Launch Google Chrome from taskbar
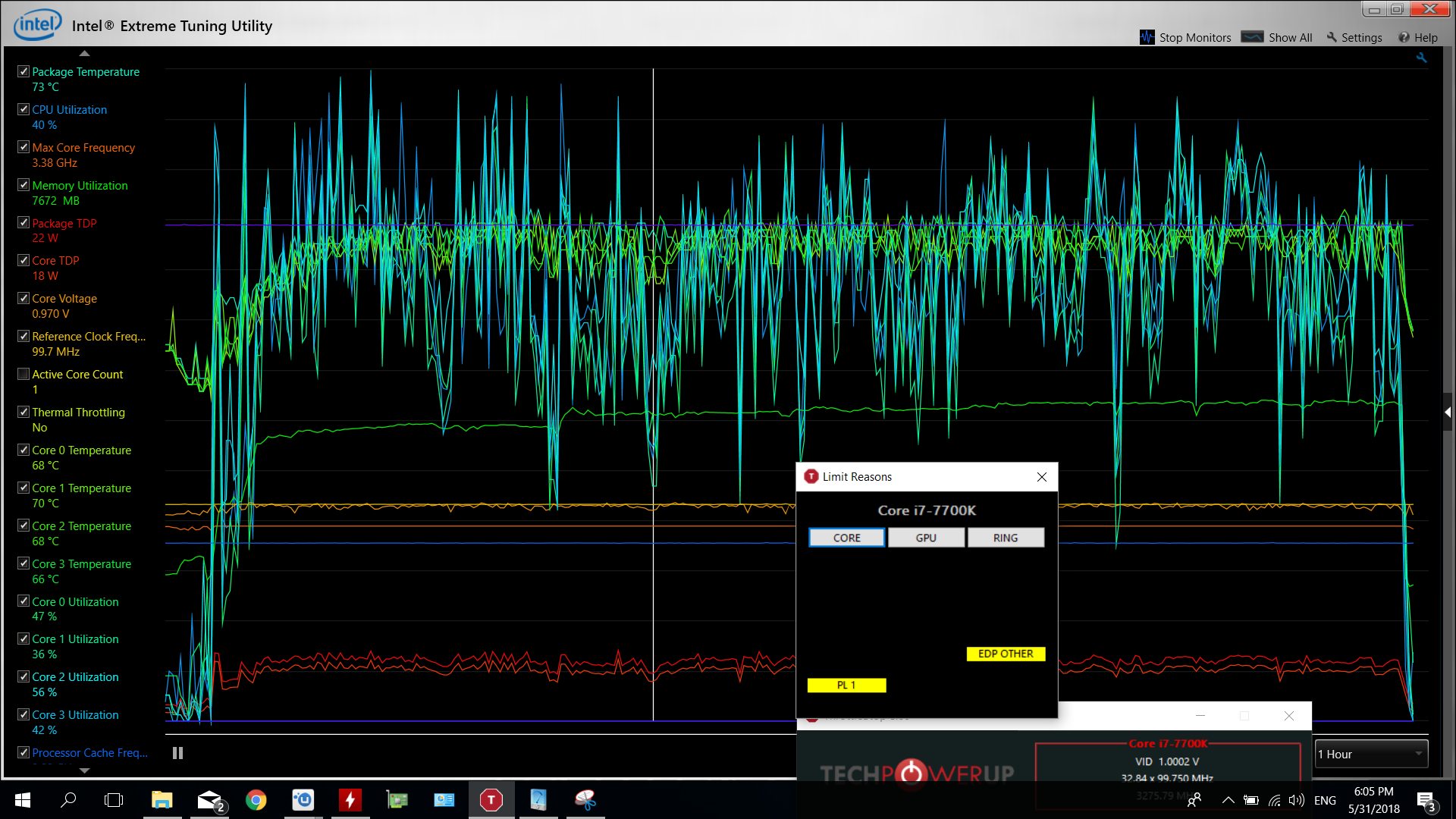Image resolution: width=1456 pixels, height=819 pixels. pyautogui.click(x=256, y=800)
